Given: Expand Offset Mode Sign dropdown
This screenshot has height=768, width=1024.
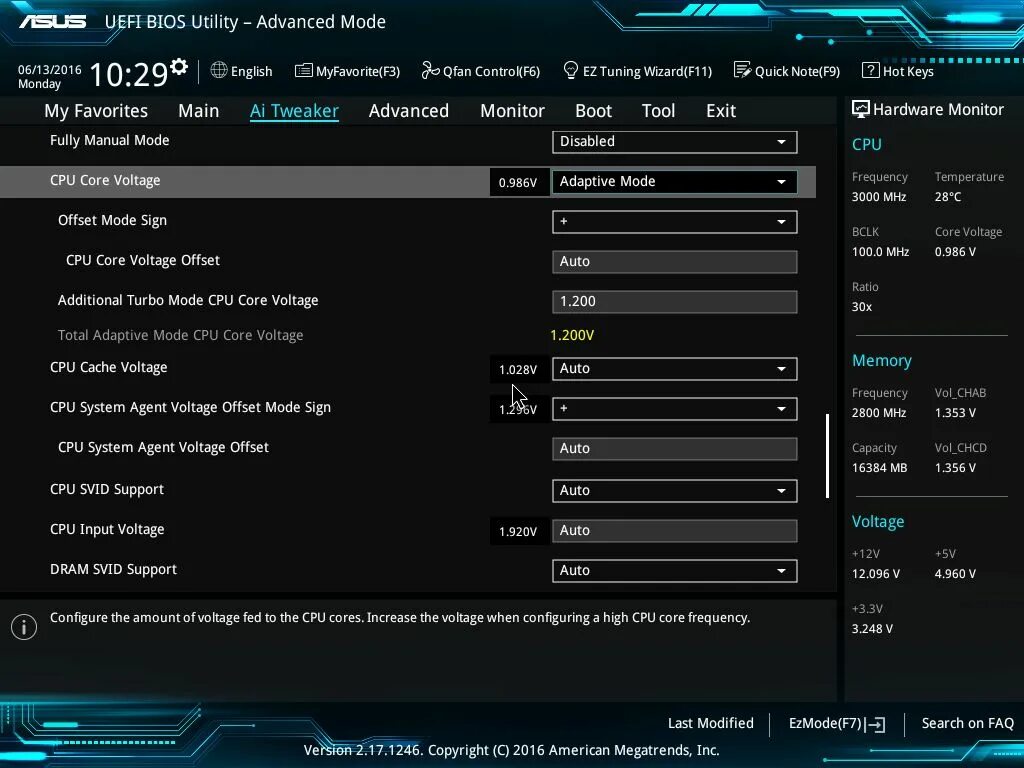Looking at the screenshot, I should [674, 221].
